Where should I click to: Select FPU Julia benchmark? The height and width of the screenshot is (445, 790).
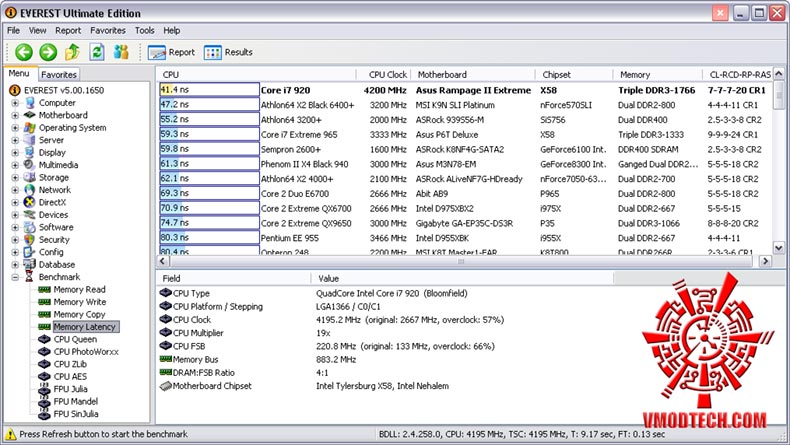coord(71,389)
